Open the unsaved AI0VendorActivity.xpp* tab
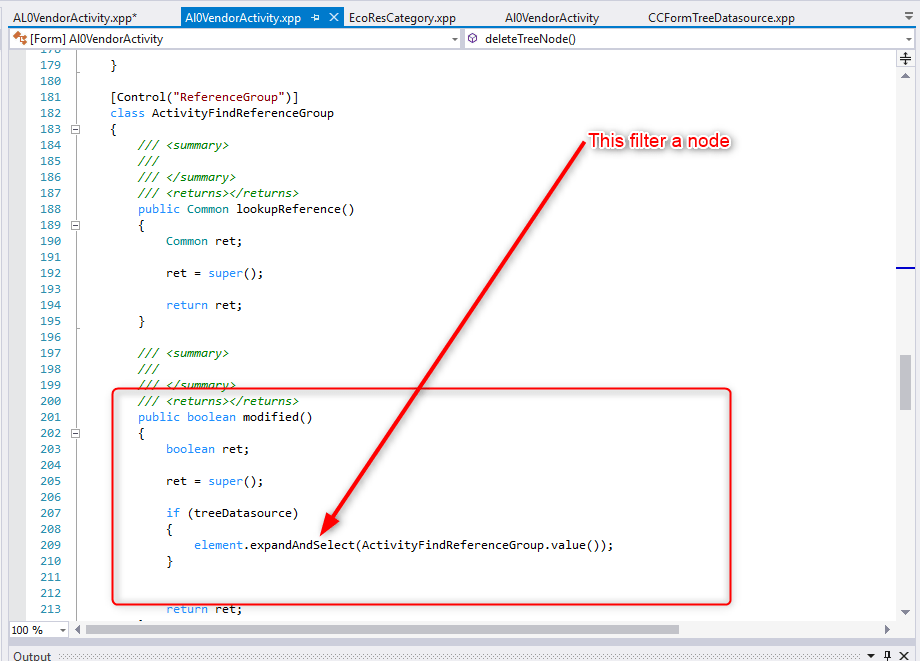Viewport: 920px width, 661px height. point(75,18)
